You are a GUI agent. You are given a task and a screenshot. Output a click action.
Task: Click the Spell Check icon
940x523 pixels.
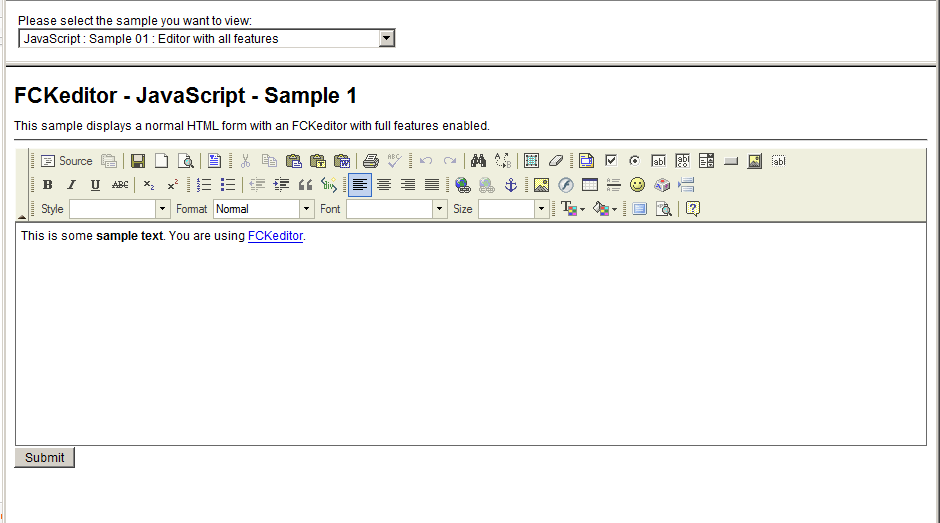(x=394, y=161)
